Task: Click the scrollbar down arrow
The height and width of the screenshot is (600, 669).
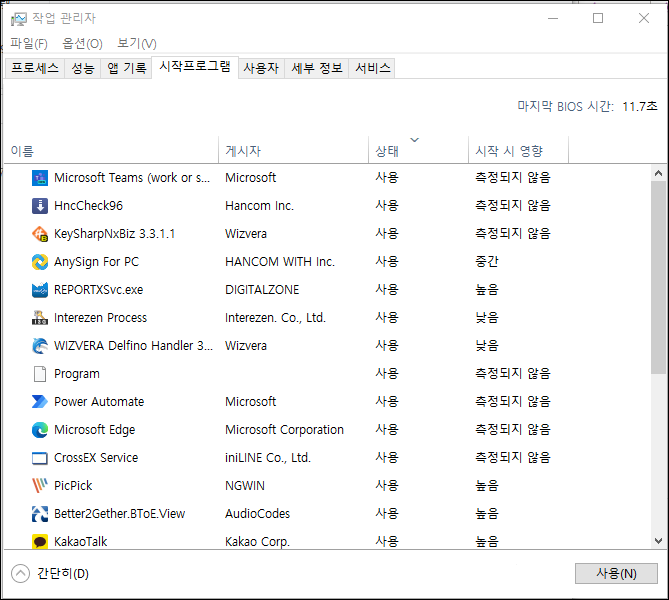Action: point(658,541)
